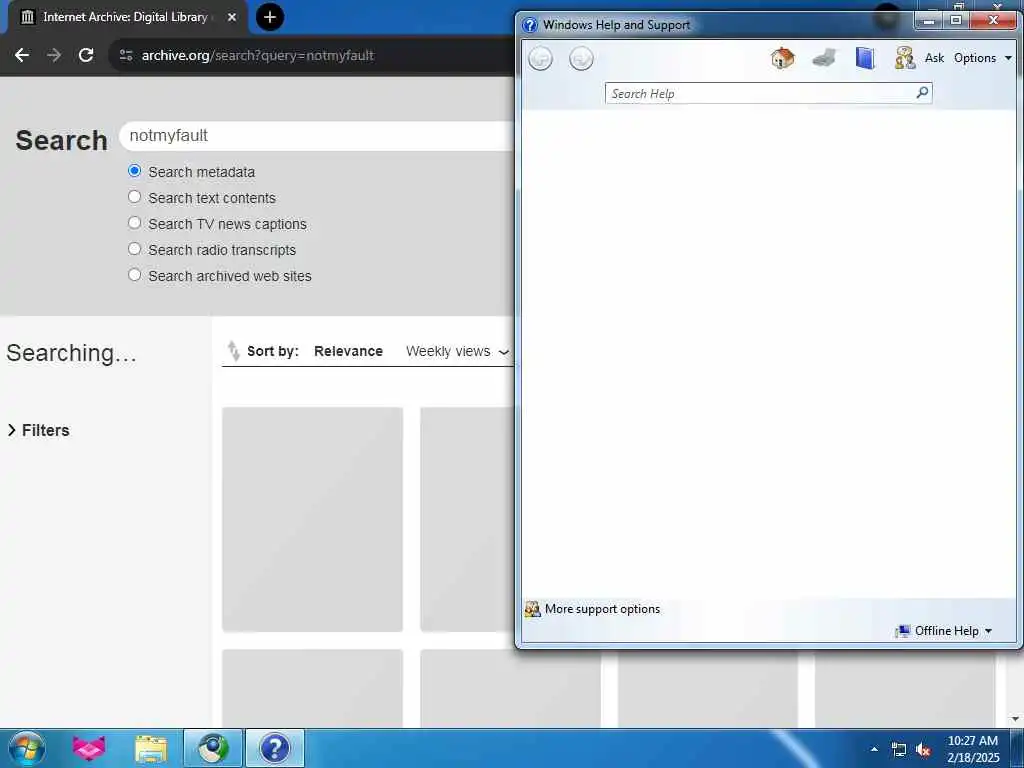Open the Options dropdown in Help window
The image size is (1024, 768).
[x=982, y=58]
